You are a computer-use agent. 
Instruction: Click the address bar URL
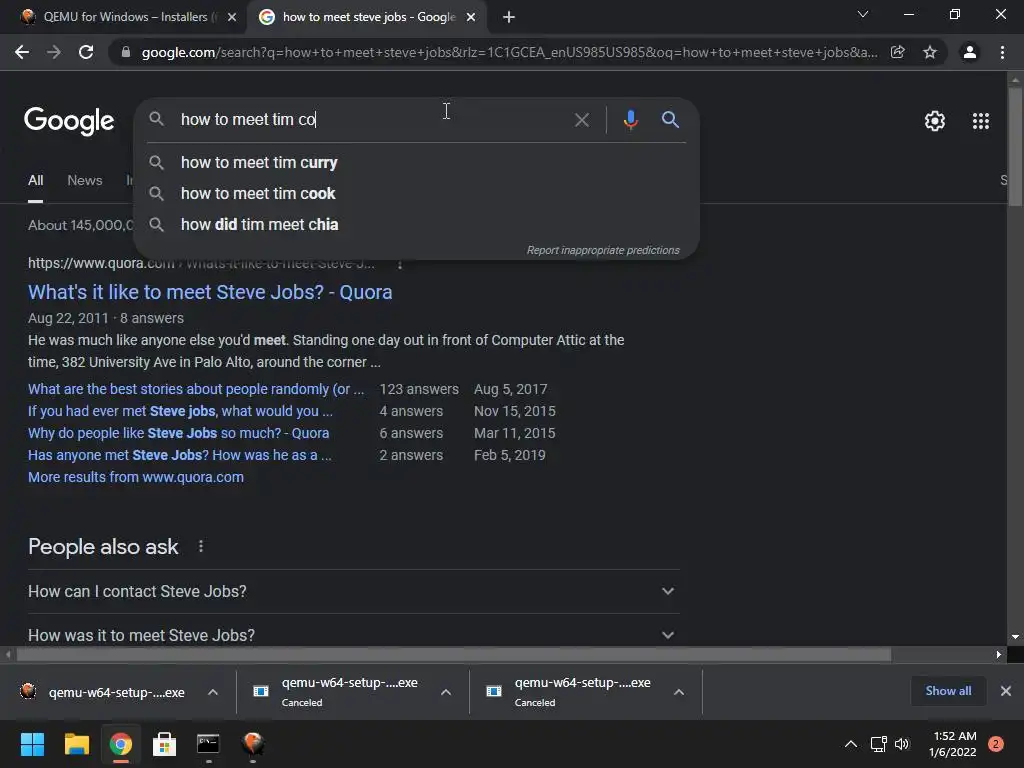pyautogui.click(x=509, y=52)
